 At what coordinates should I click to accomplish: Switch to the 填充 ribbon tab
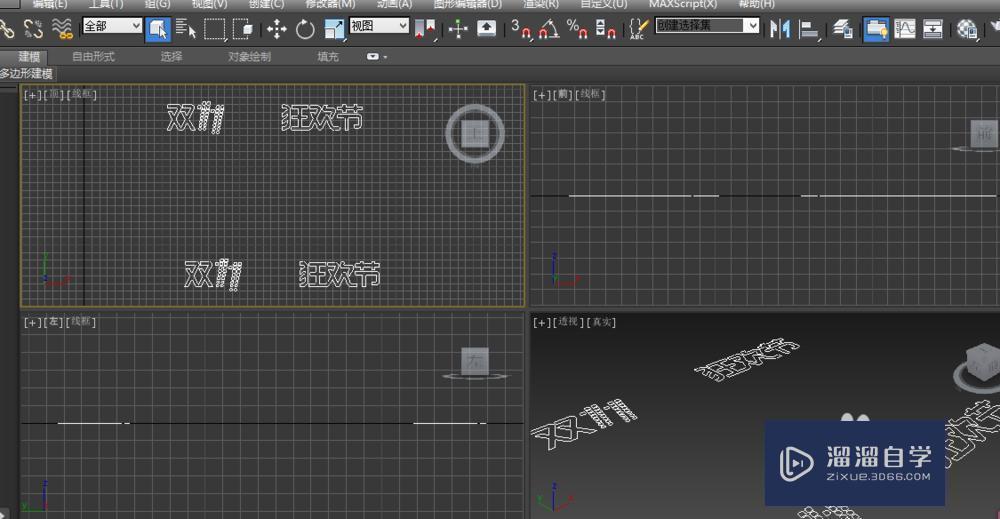tap(328, 57)
